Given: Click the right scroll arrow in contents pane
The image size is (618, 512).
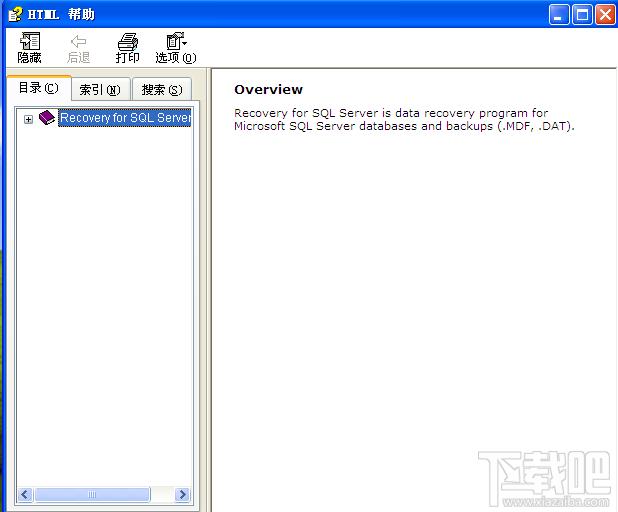Looking at the screenshot, I should pos(182,494).
